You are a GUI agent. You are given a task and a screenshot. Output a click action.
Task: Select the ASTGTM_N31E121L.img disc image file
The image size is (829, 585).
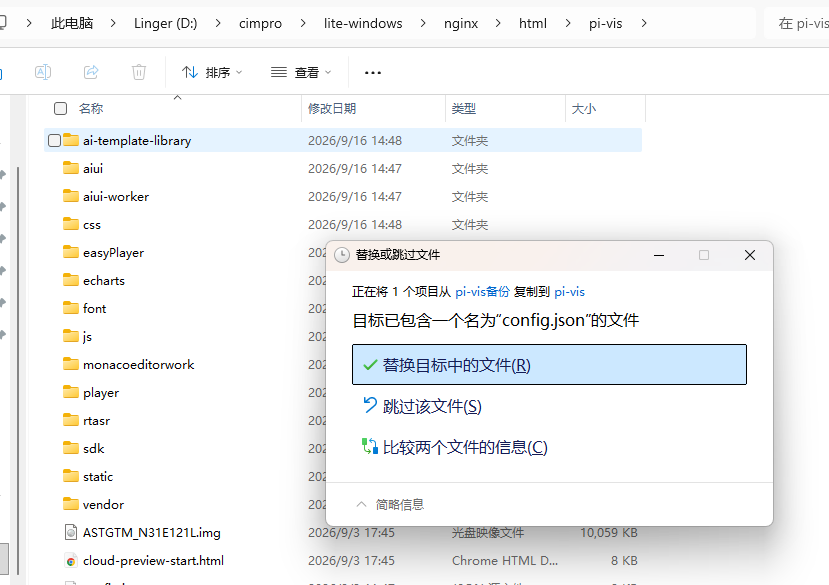(x=151, y=532)
